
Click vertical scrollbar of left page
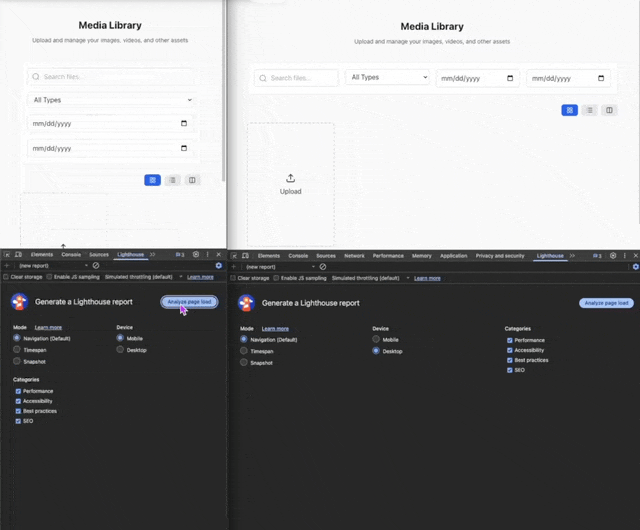click(224, 91)
